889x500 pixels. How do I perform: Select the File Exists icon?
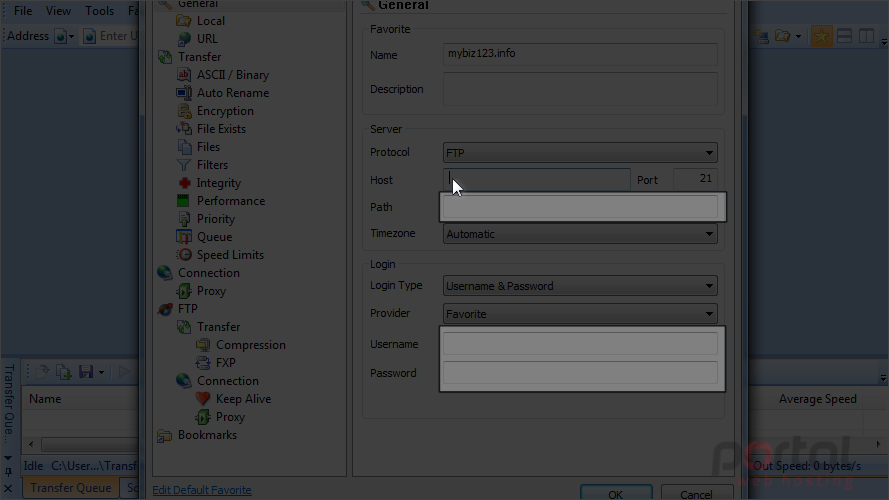[184, 129]
